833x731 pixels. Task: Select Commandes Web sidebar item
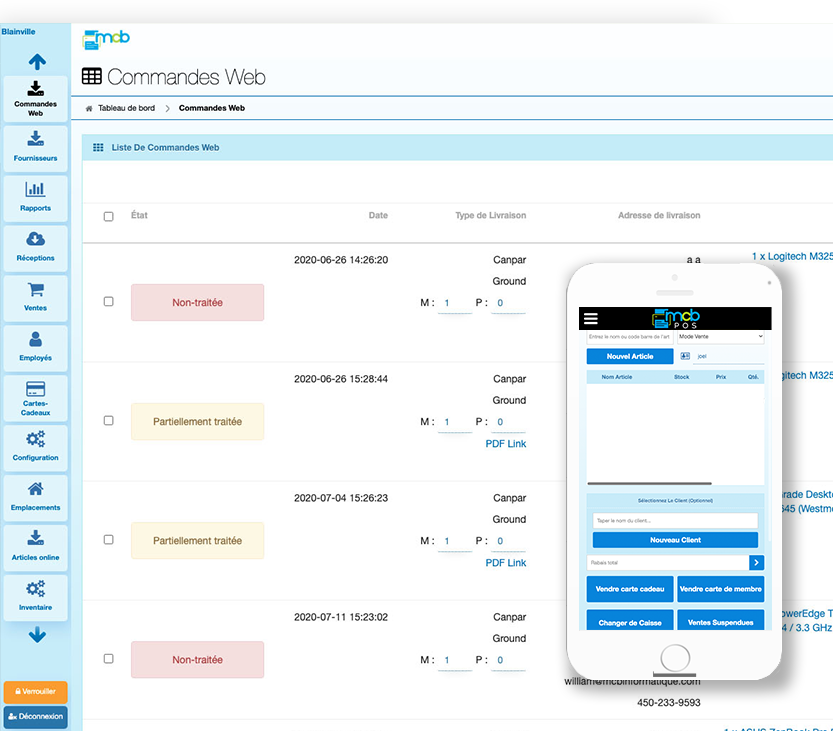pos(35,98)
